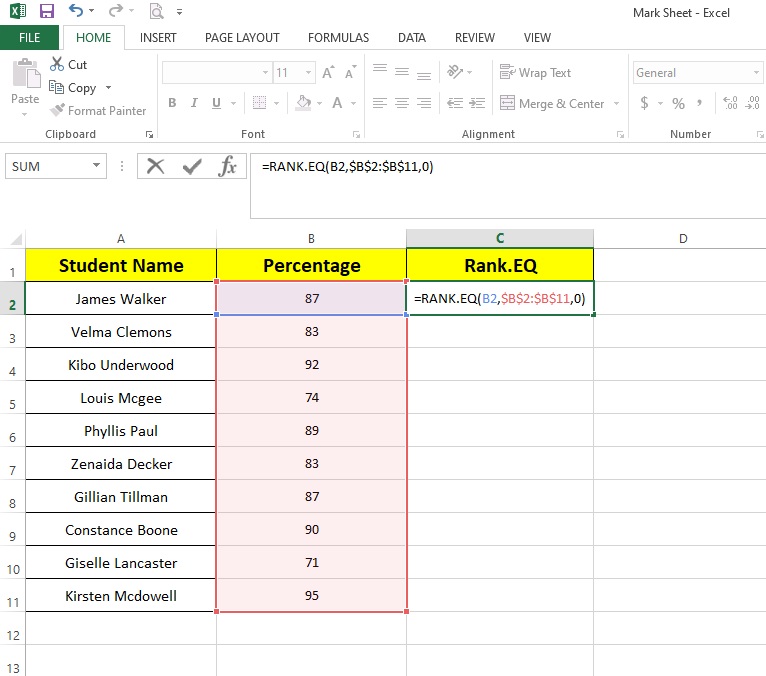Click Center alignment icon

(402, 103)
